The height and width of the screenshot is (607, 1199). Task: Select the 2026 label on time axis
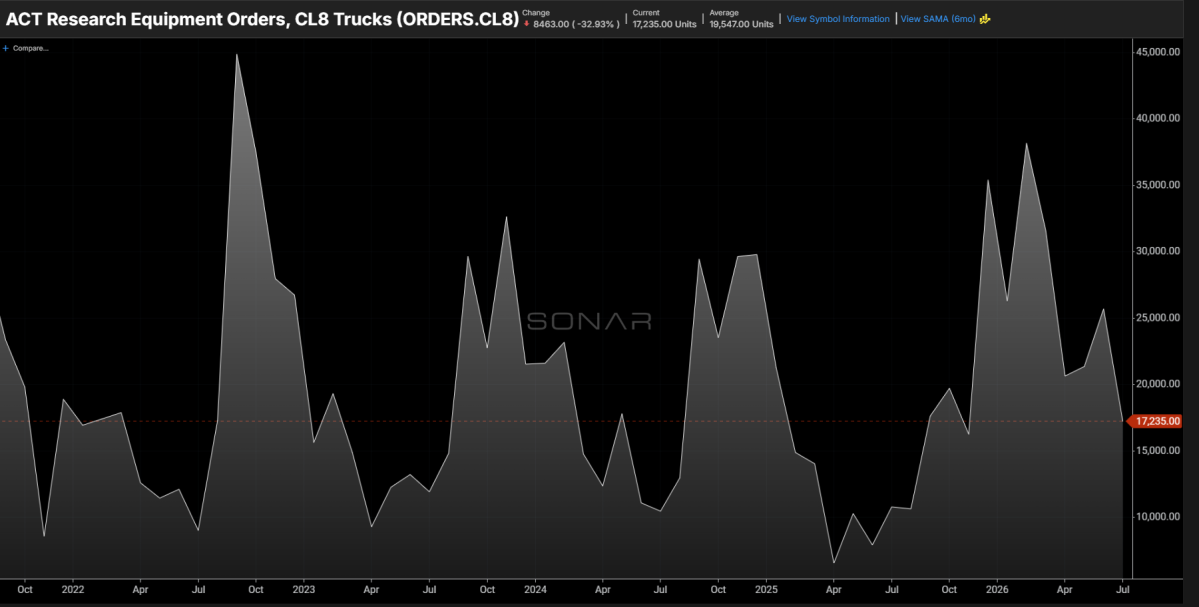(x=997, y=590)
